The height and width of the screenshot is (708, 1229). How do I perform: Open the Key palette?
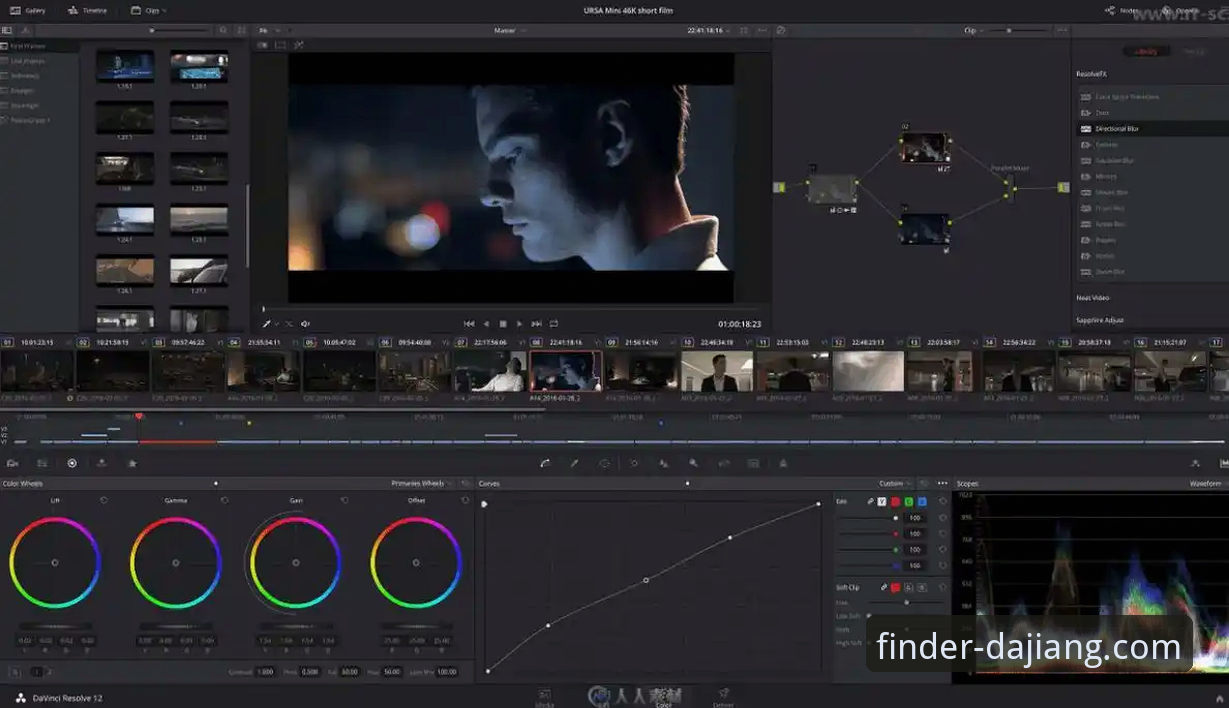pos(693,463)
